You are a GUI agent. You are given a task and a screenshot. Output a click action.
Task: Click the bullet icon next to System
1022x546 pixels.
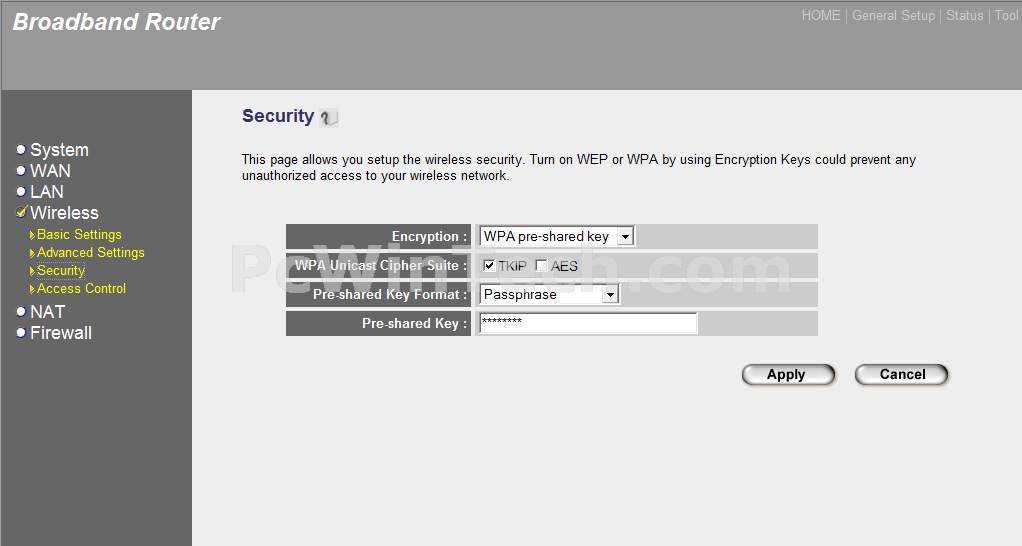click(21, 150)
